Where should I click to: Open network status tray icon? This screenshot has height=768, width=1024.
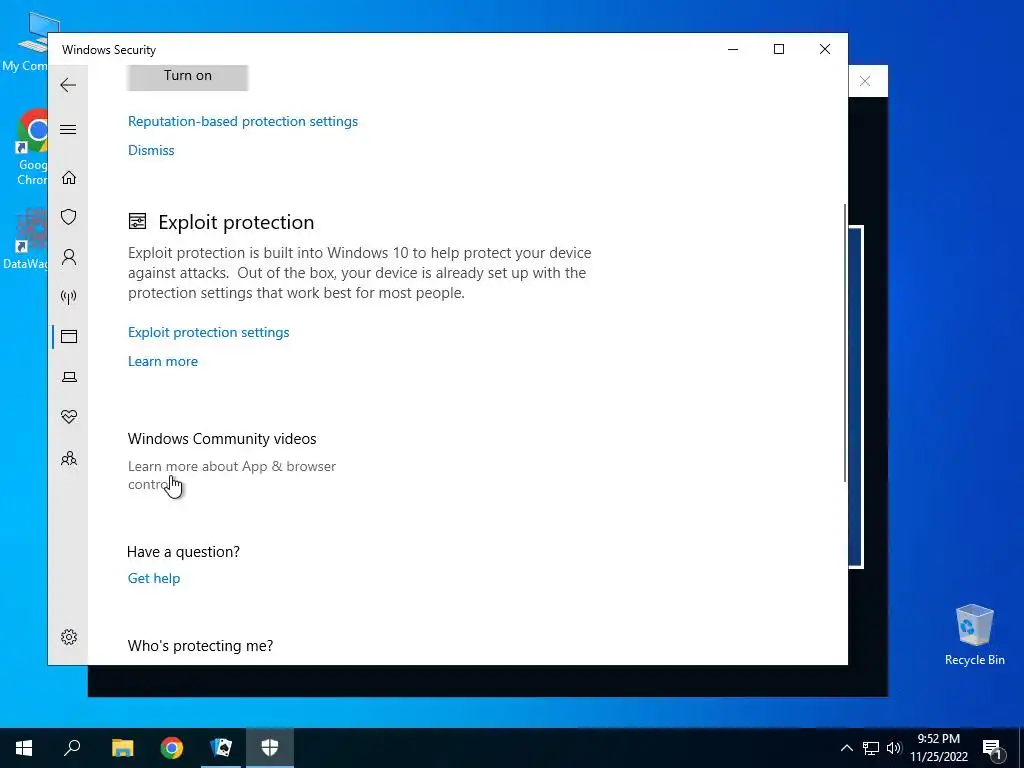[x=871, y=748]
